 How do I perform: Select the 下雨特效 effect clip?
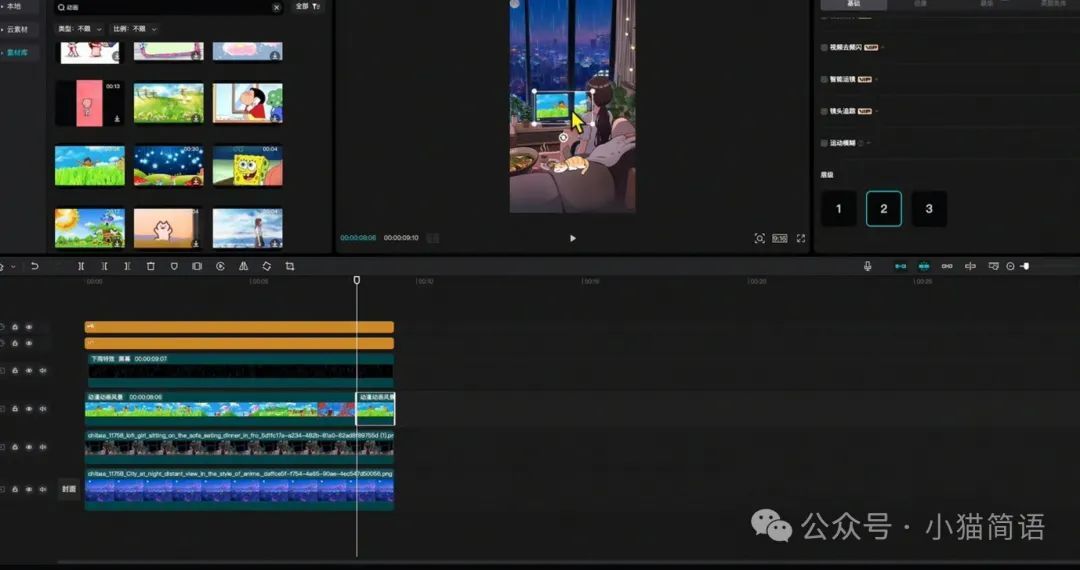[239, 370]
